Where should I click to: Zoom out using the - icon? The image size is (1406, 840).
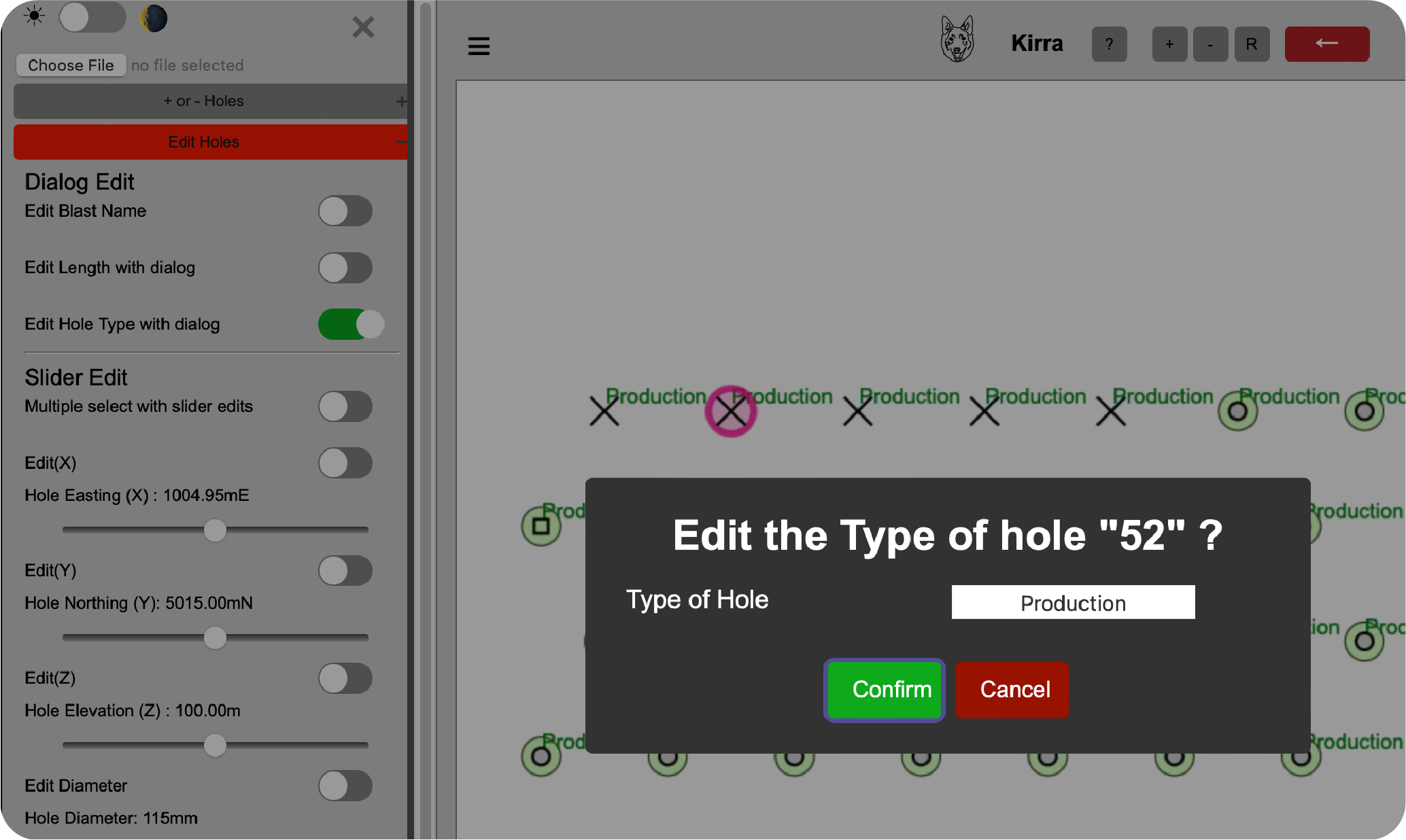tap(1210, 44)
